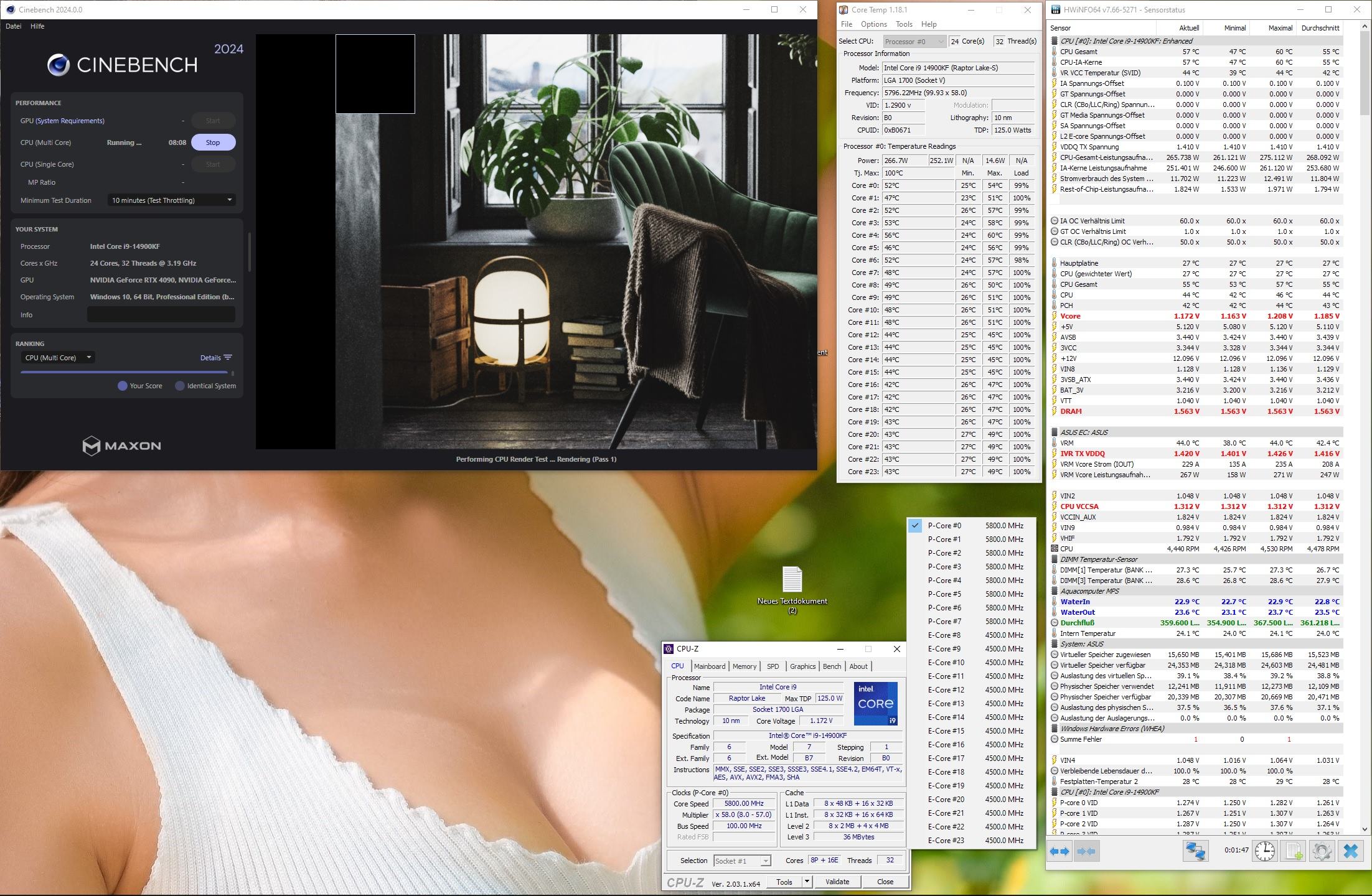The height and width of the screenshot is (896, 1372).
Task: Click thermometer icon beside VRM row
Action: pyautogui.click(x=1054, y=443)
